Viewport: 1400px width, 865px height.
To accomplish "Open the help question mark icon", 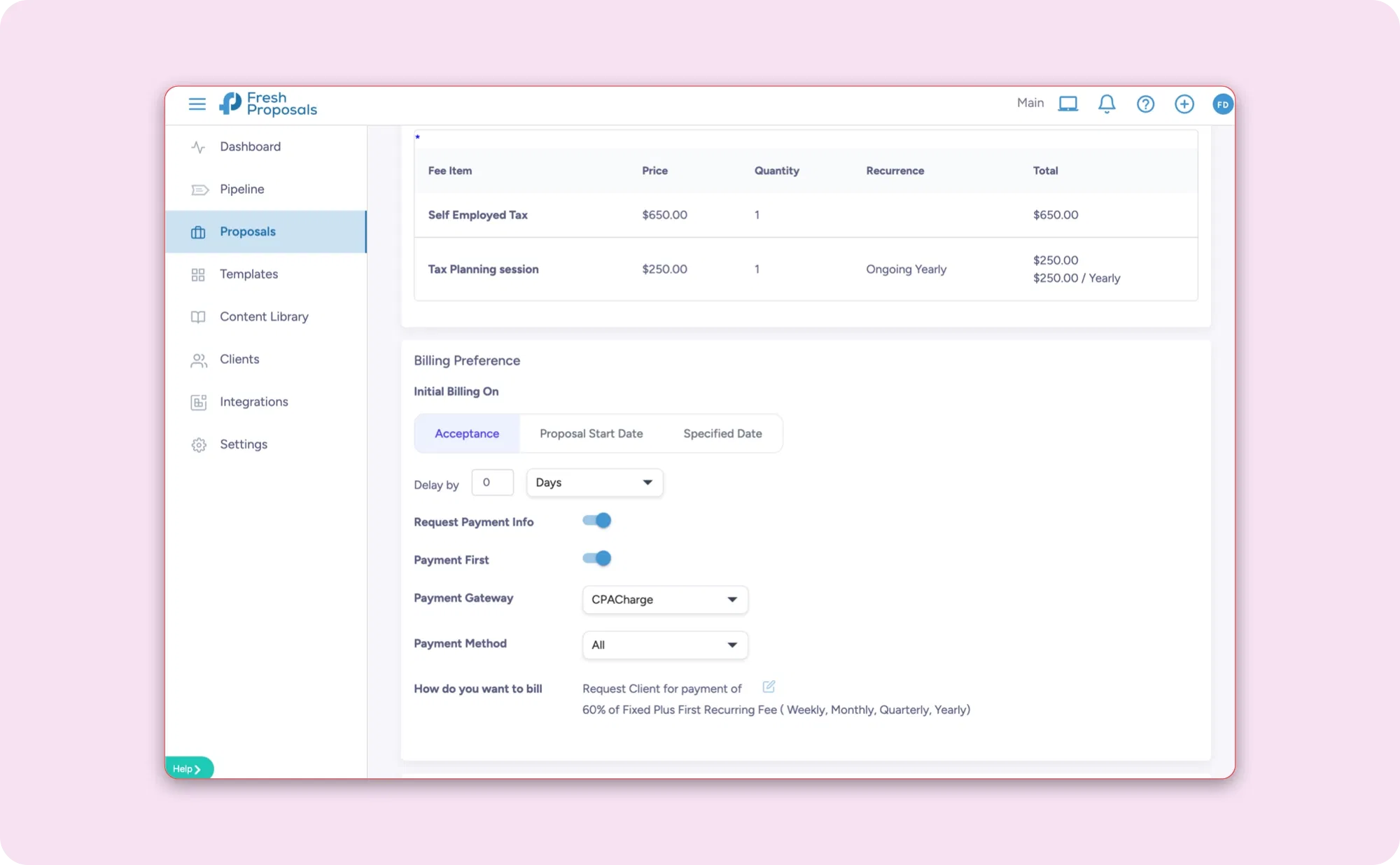I will [1145, 104].
